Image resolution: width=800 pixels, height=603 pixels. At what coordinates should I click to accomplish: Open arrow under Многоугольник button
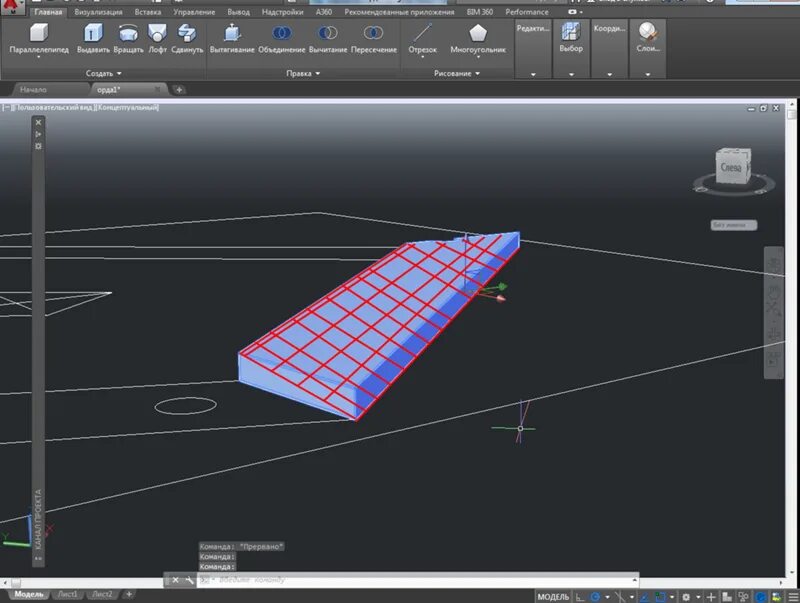pos(478,57)
